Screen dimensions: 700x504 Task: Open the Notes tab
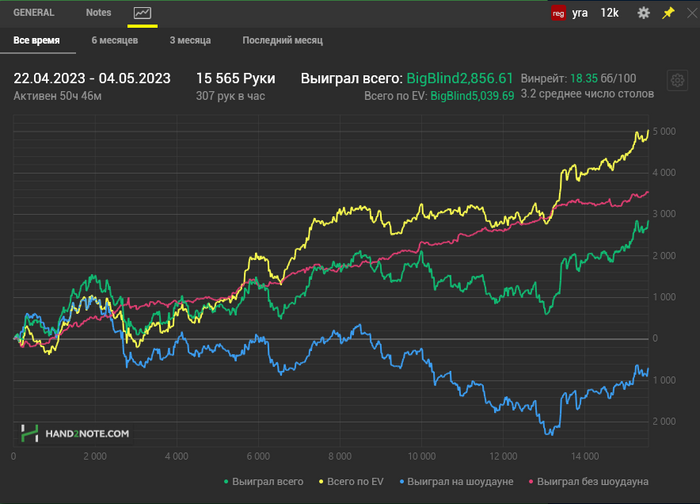[x=98, y=12]
